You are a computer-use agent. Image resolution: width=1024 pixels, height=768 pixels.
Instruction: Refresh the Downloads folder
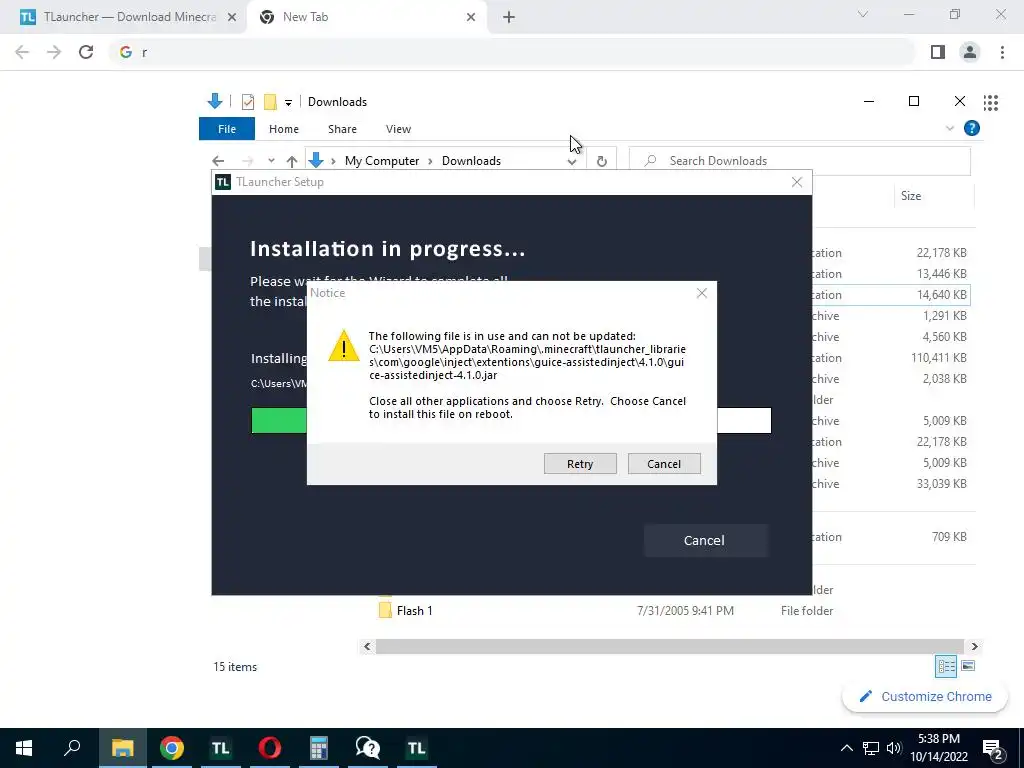[x=601, y=161]
